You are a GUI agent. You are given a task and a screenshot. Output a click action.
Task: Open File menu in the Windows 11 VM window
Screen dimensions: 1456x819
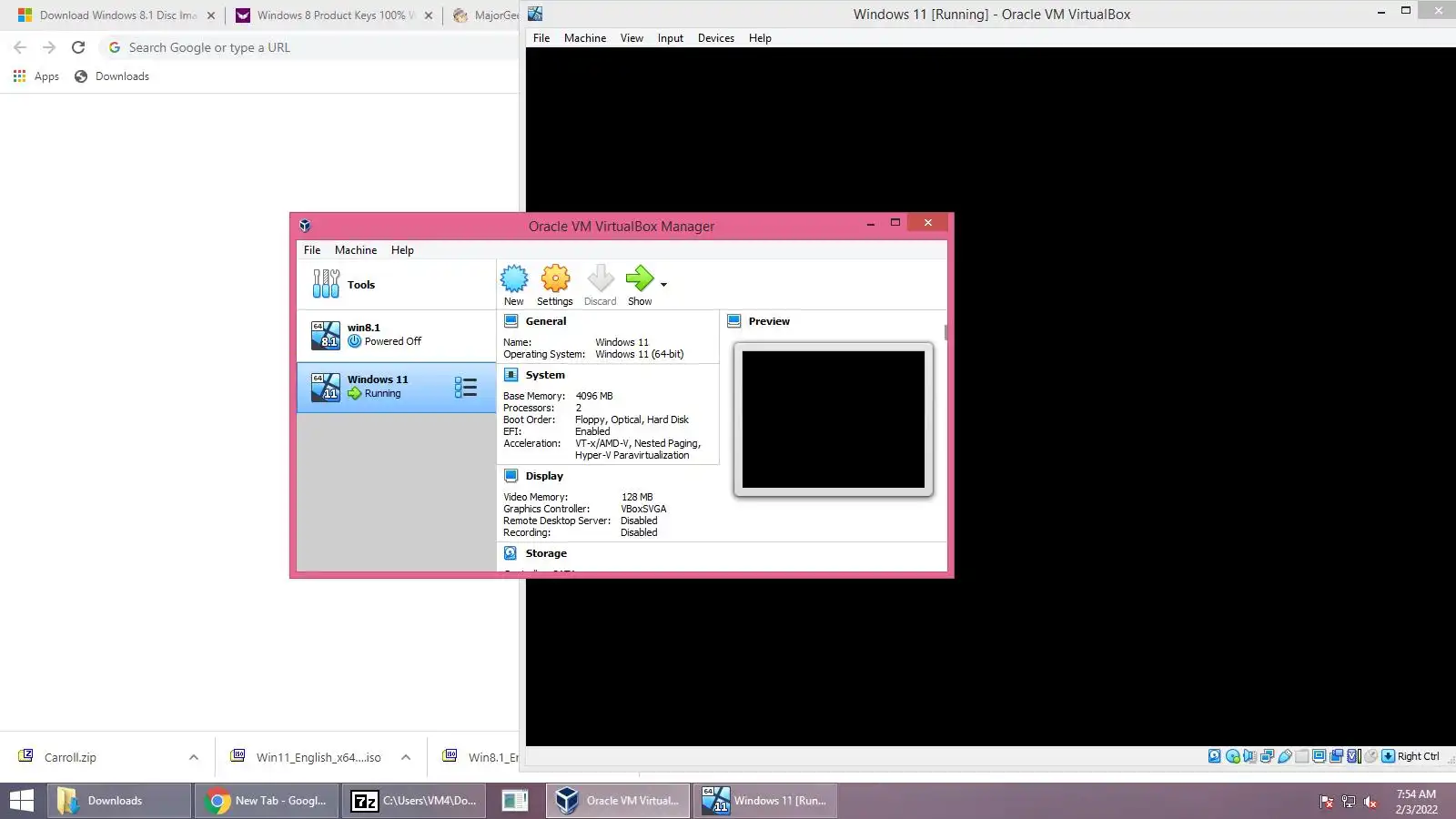click(541, 38)
